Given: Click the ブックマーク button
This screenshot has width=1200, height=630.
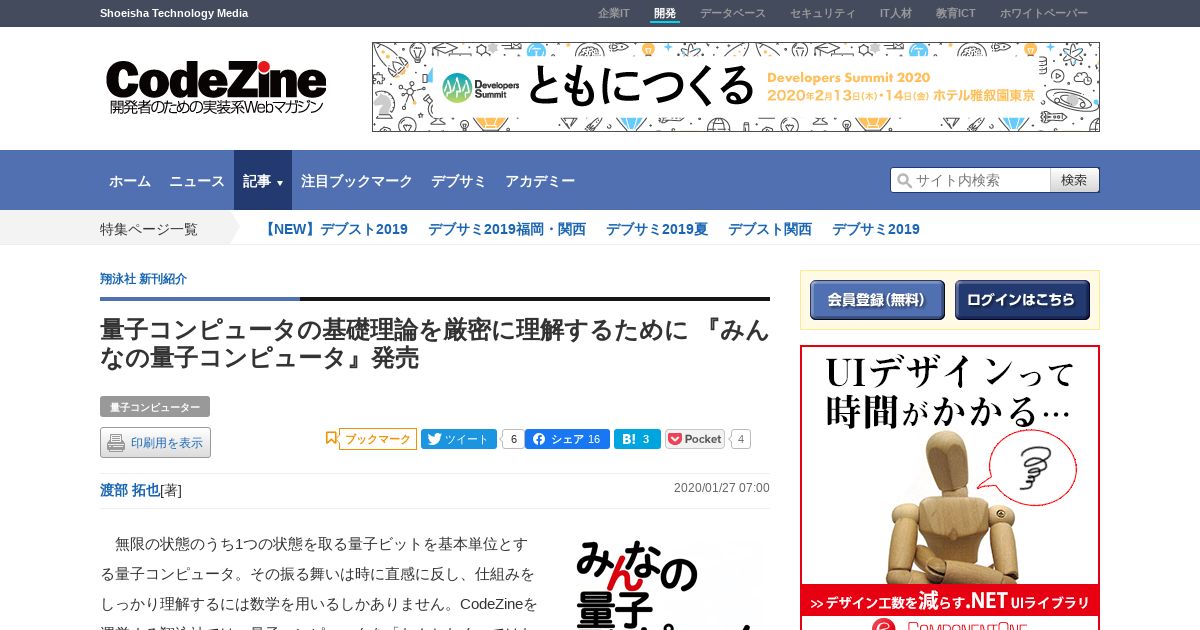Looking at the screenshot, I should (x=378, y=439).
